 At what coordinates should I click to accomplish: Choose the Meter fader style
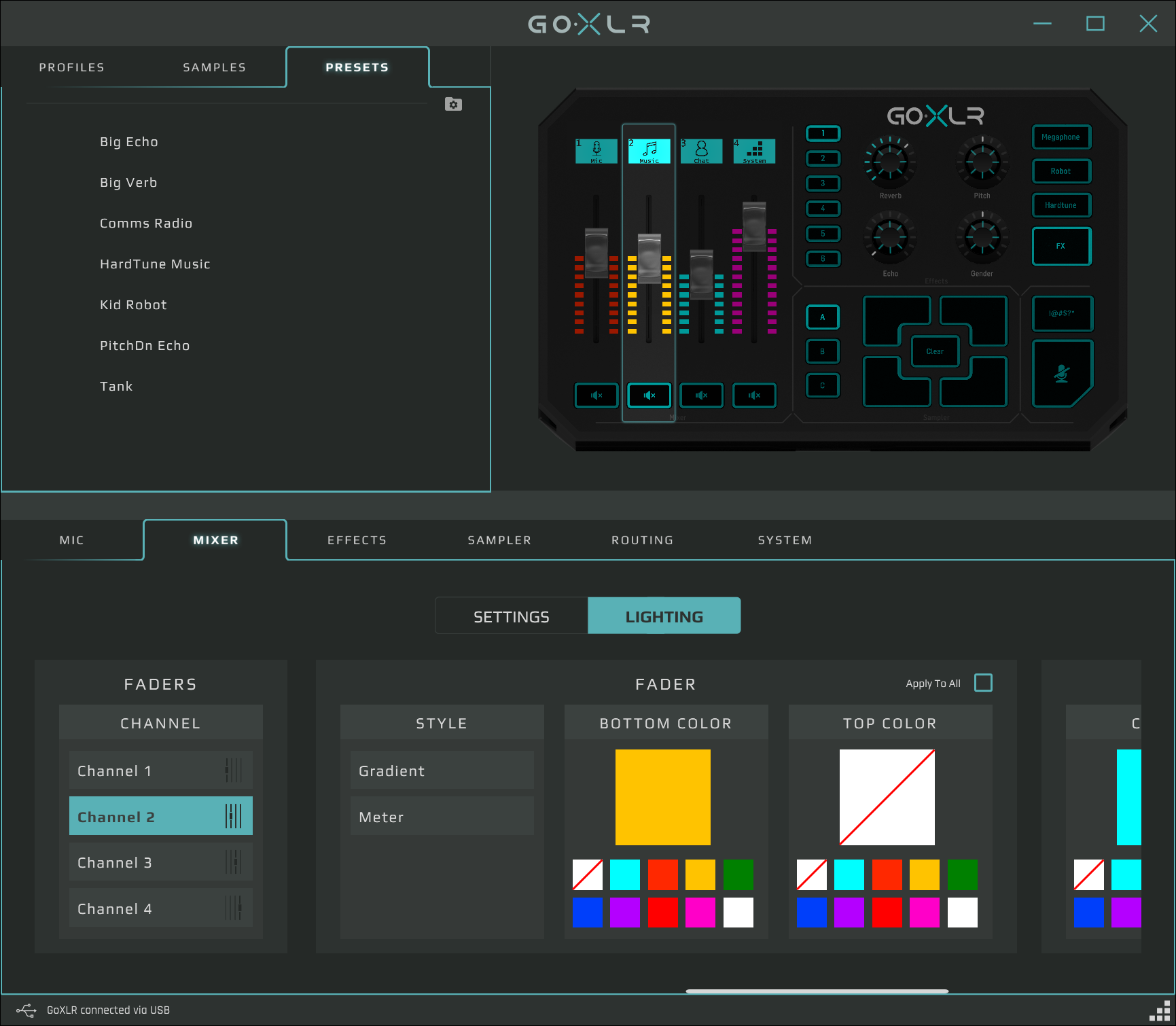[442, 817]
